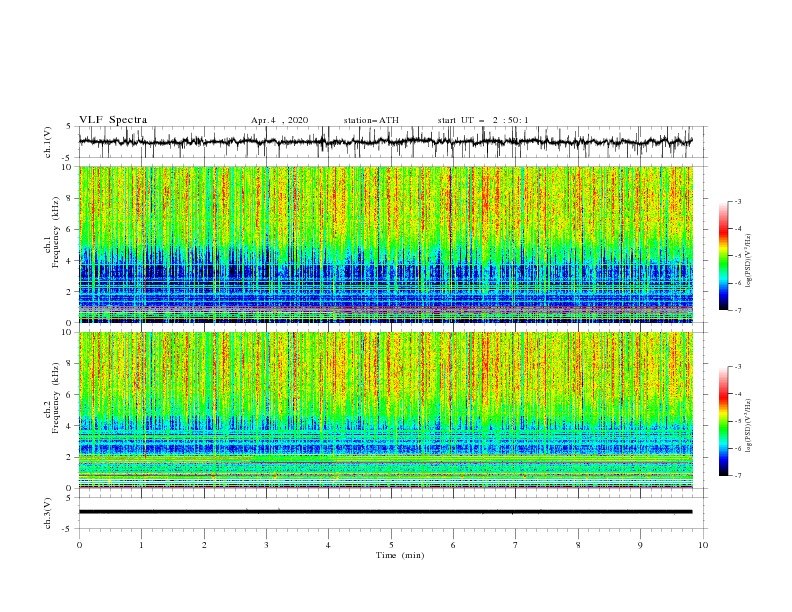Click the ch.2 frequency axis "2" tick label
The width and height of the screenshot is (792, 612).
pyautogui.click(x=69, y=457)
